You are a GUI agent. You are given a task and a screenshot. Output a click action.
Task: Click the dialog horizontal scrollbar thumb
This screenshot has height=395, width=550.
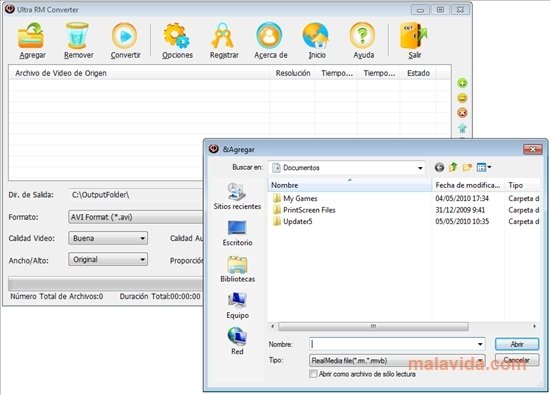point(373,326)
